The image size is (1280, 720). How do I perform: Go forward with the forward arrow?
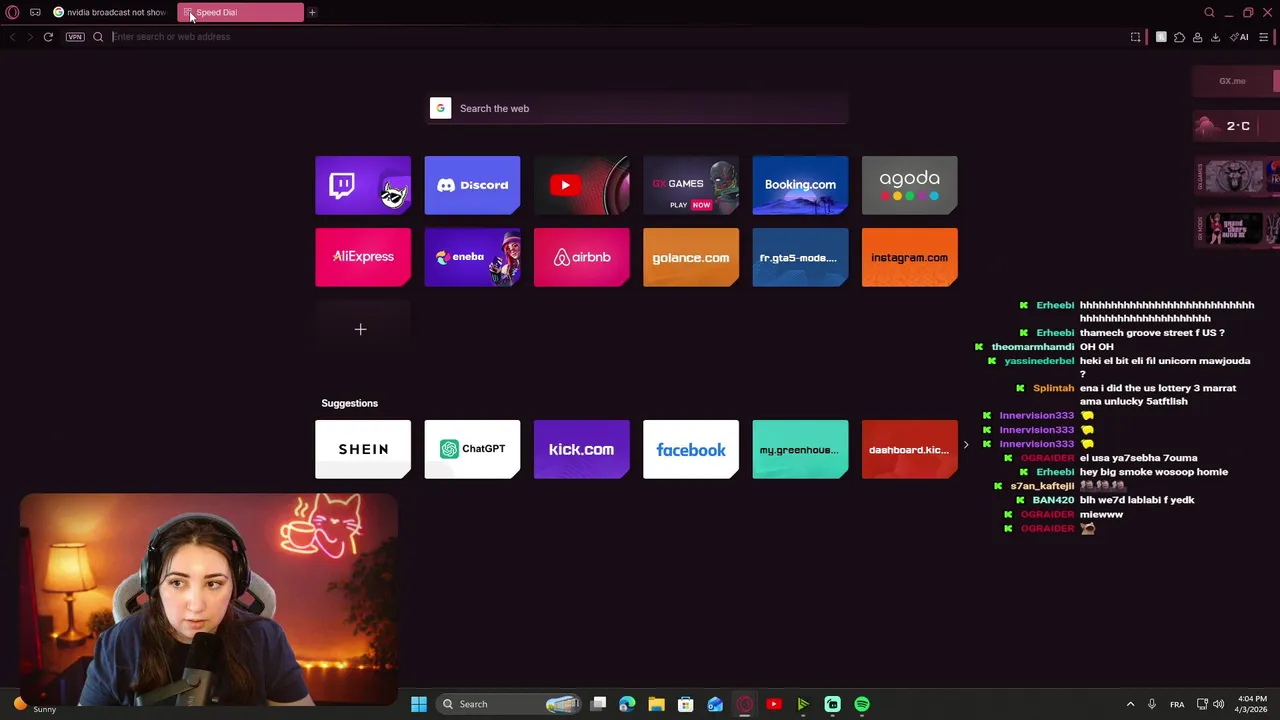click(30, 37)
